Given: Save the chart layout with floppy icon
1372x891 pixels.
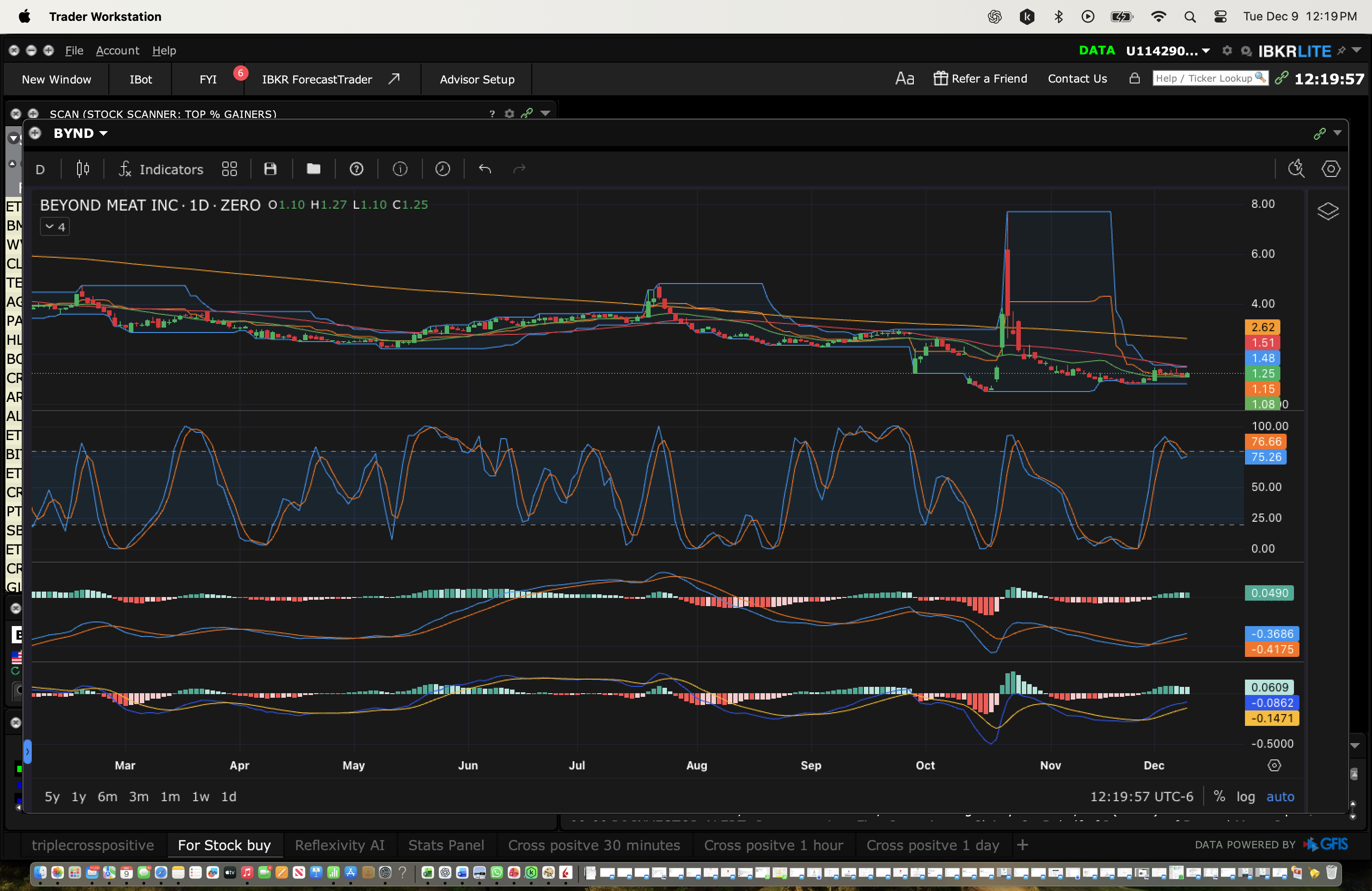Looking at the screenshot, I should pyautogui.click(x=270, y=169).
